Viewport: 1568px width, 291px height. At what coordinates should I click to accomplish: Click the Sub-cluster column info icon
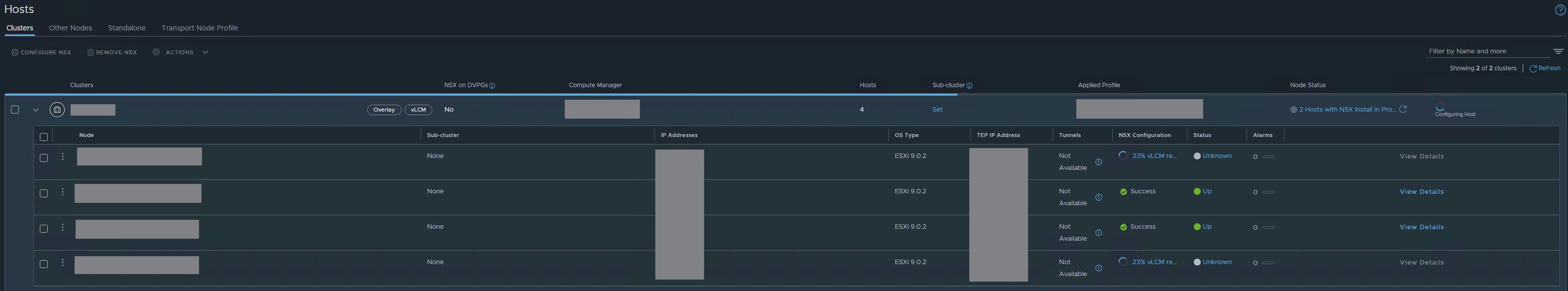pyautogui.click(x=969, y=86)
